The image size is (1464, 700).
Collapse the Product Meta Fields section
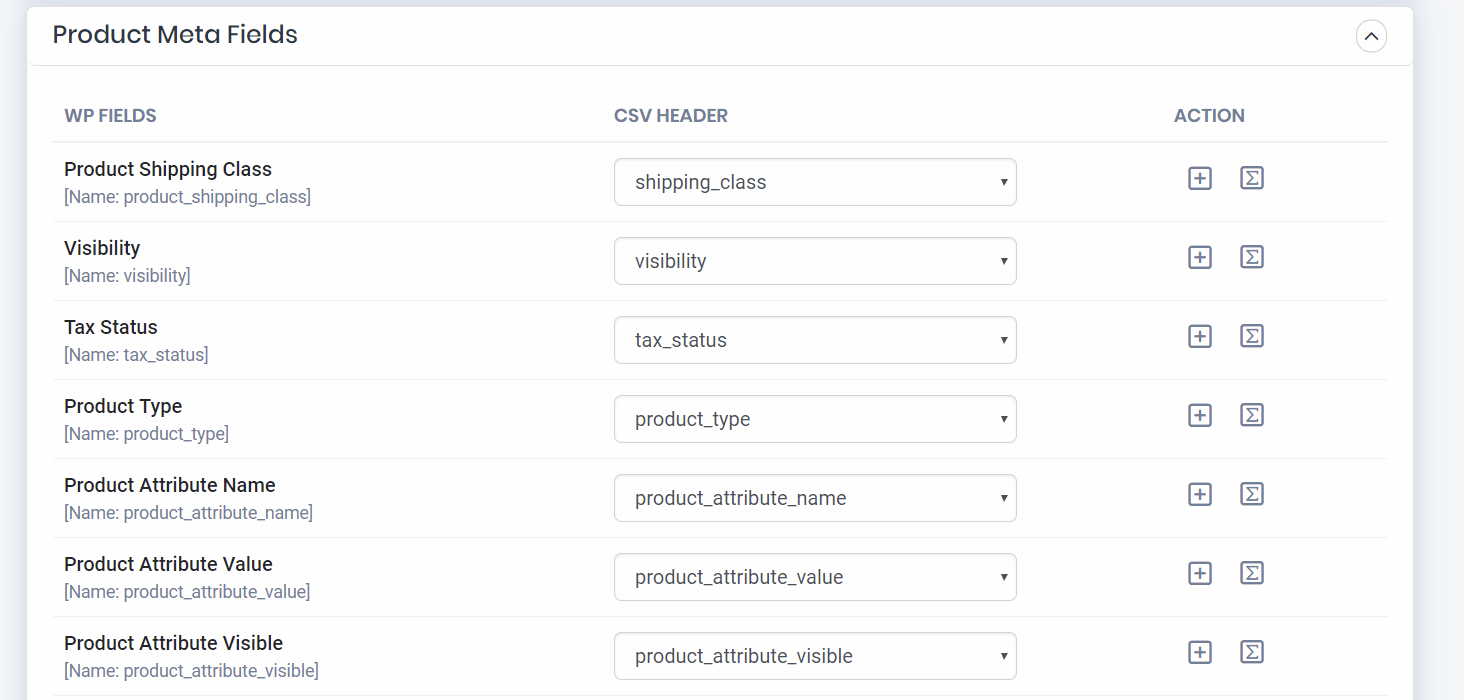click(1371, 37)
